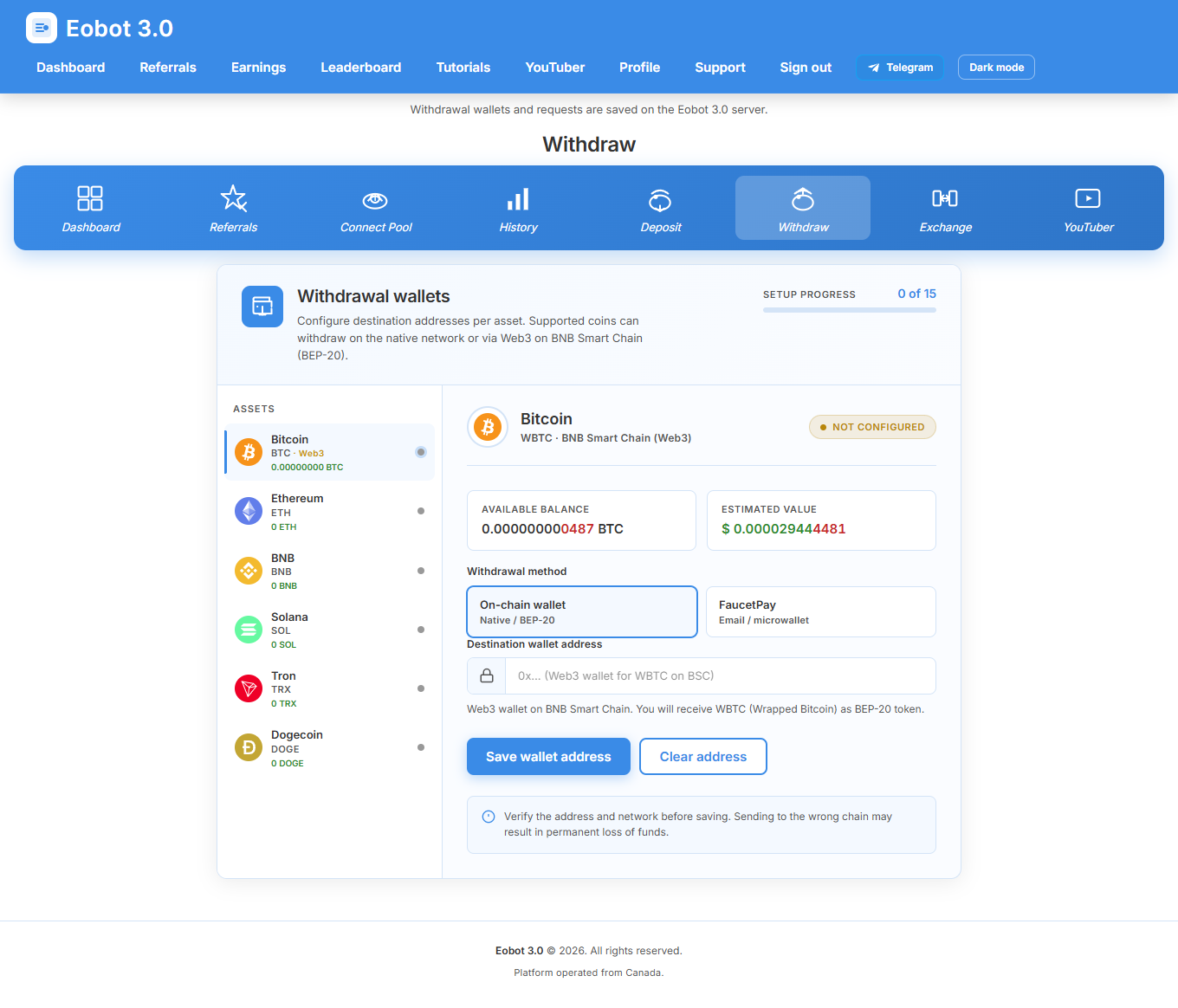Click the NOT CONFIGURED status badge

click(x=872, y=427)
